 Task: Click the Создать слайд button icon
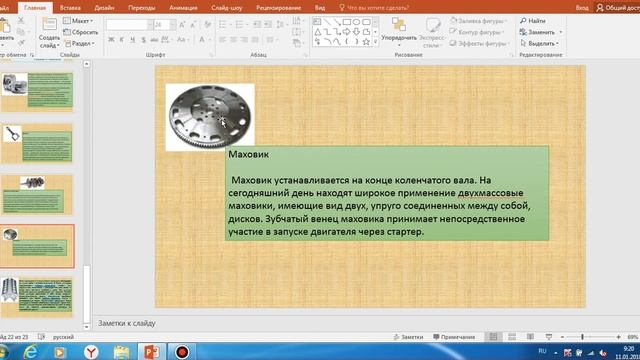(49, 24)
